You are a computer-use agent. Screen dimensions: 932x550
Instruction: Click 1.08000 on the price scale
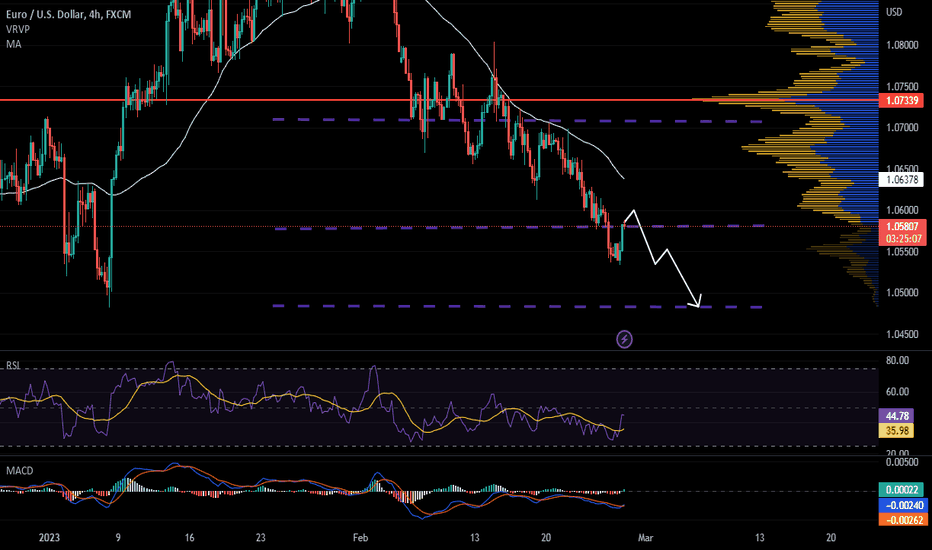pos(902,45)
